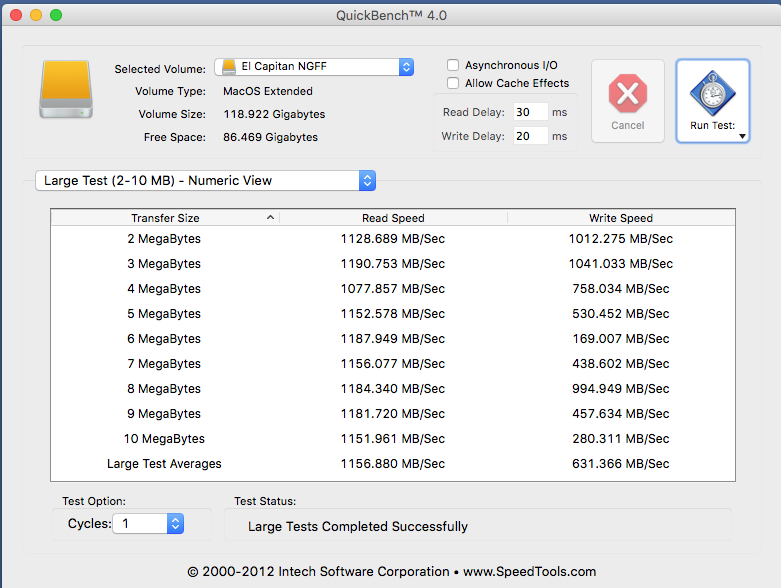Click write speed value 1012.275 MB/Sec
Screen dimensions: 781x588
[x=621, y=239]
